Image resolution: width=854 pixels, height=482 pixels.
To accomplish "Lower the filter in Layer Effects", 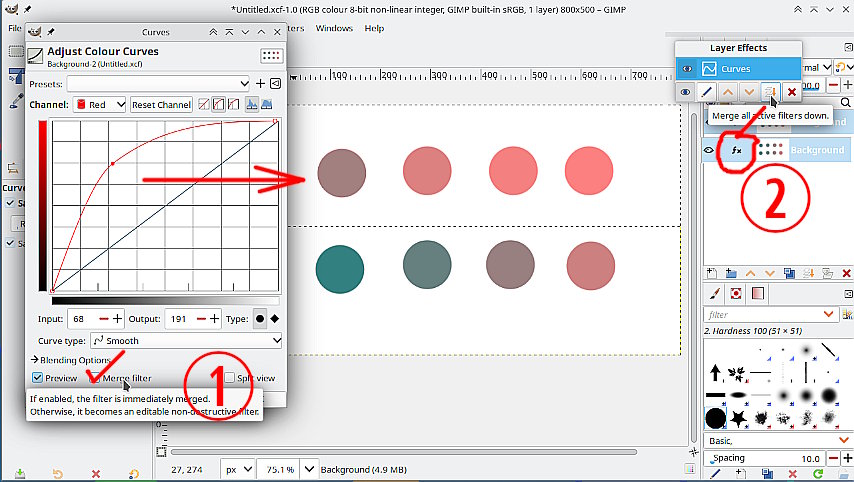I will pyautogui.click(x=749, y=92).
